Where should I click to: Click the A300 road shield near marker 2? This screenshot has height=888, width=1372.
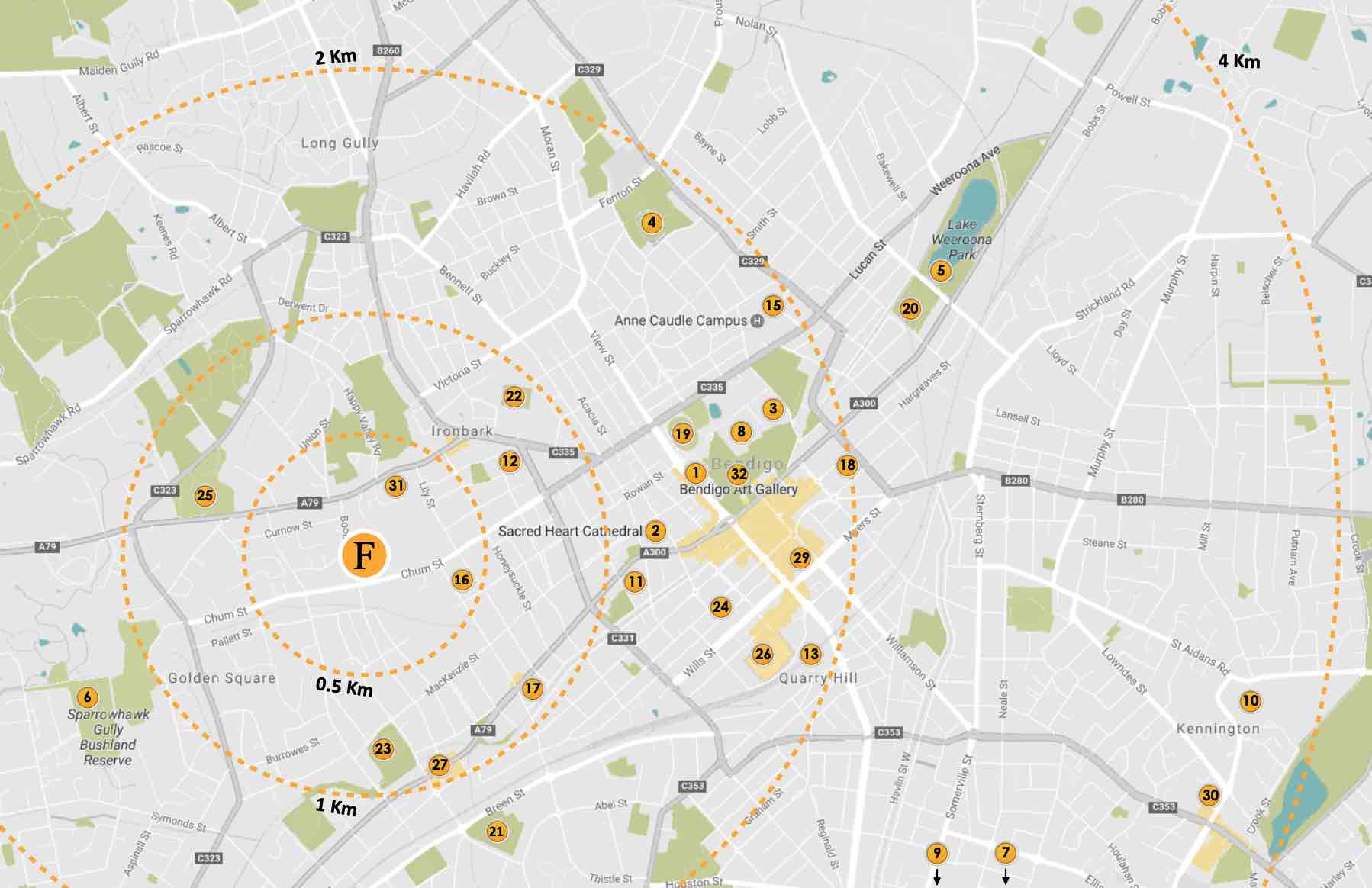point(654,552)
